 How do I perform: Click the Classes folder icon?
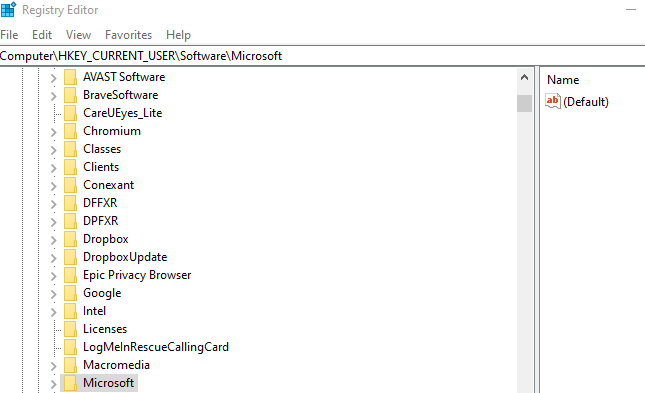click(x=70, y=149)
